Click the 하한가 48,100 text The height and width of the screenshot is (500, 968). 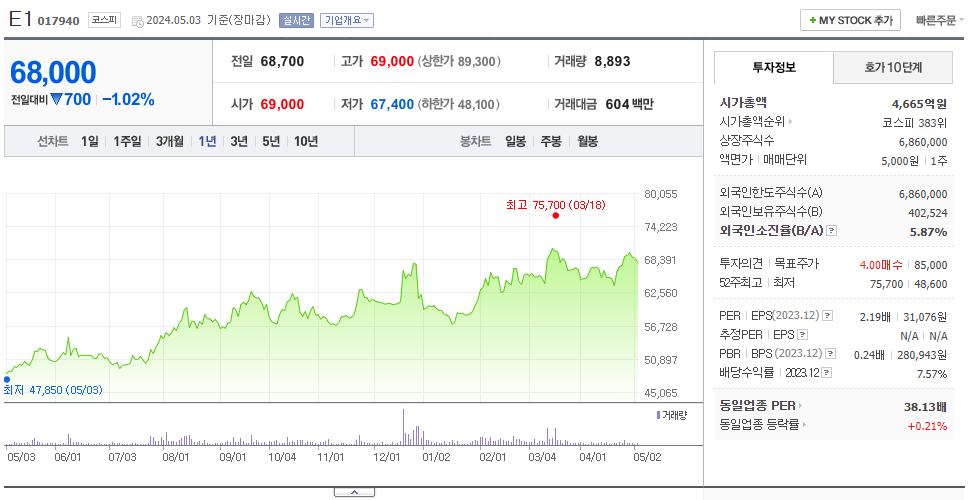point(459,104)
